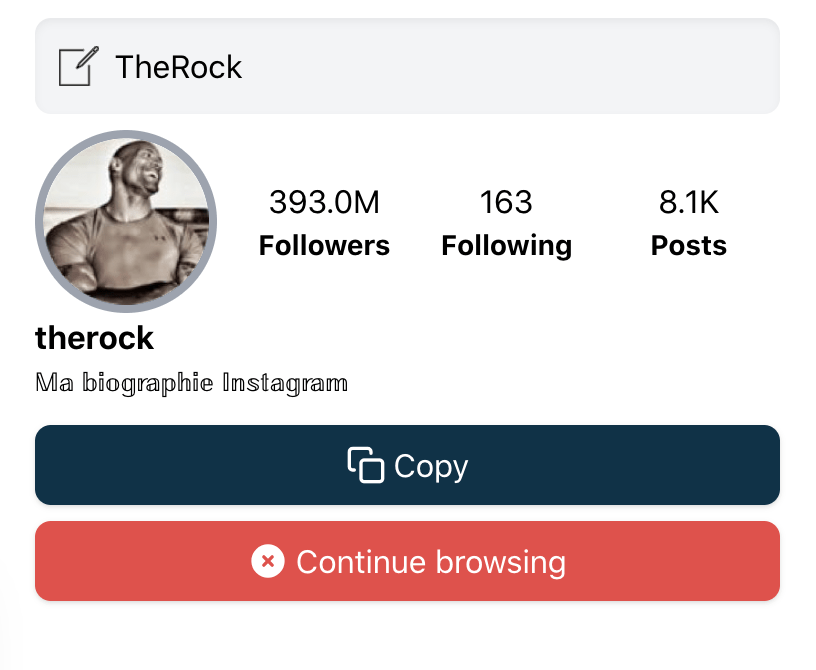The width and height of the screenshot is (816, 670).
Task: Select the 'Ma biographie Instagram' bio text
Action: [x=191, y=384]
